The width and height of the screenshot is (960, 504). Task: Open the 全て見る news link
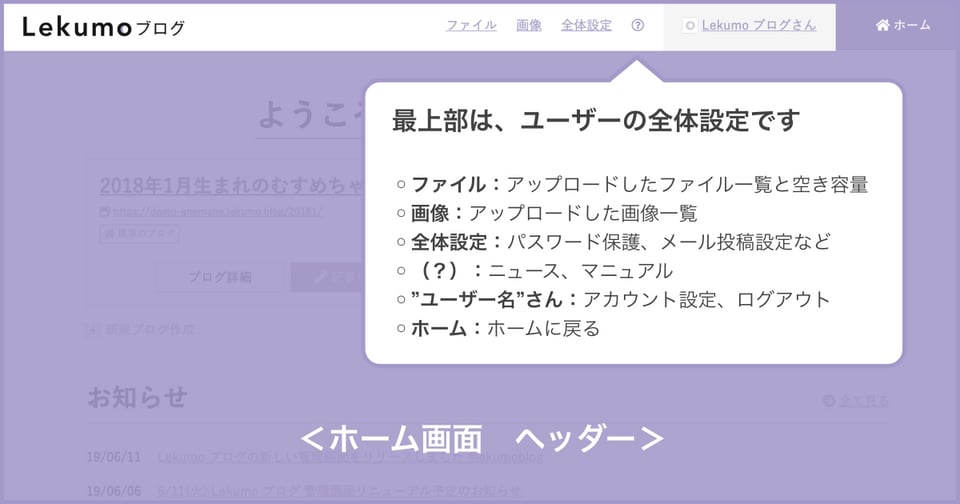coord(863,401)
